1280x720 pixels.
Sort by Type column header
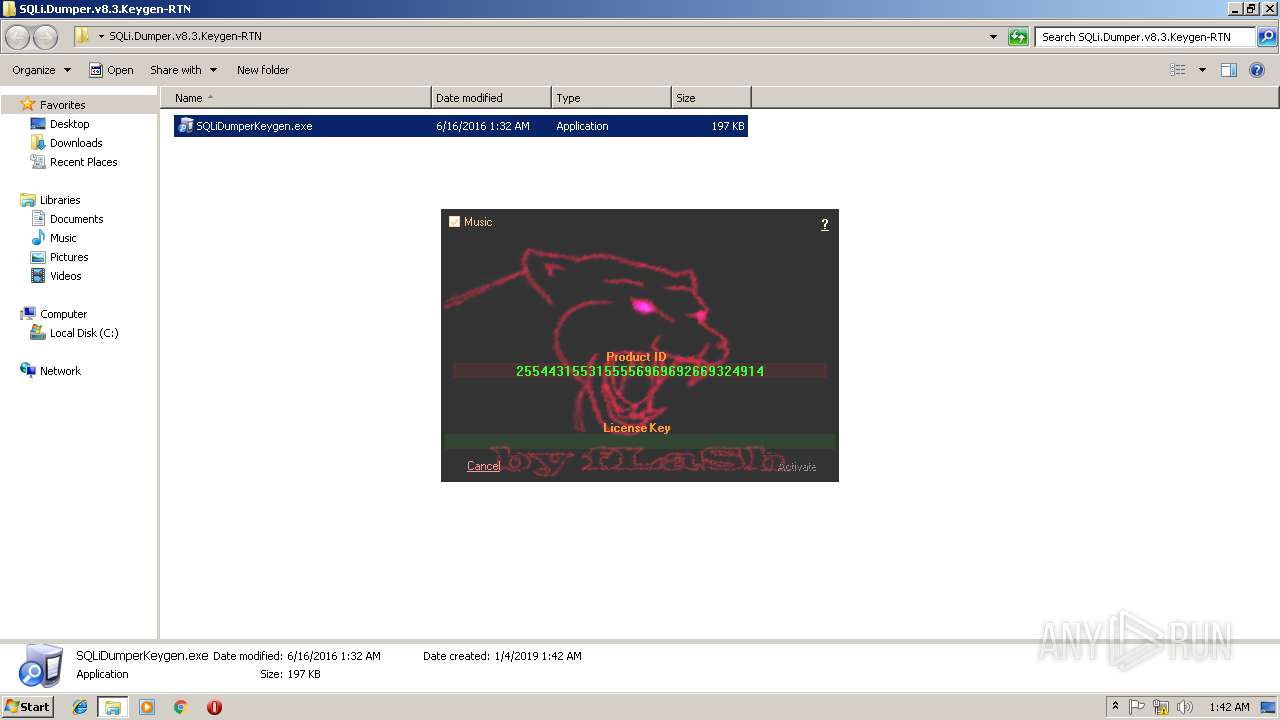(611, 98)
